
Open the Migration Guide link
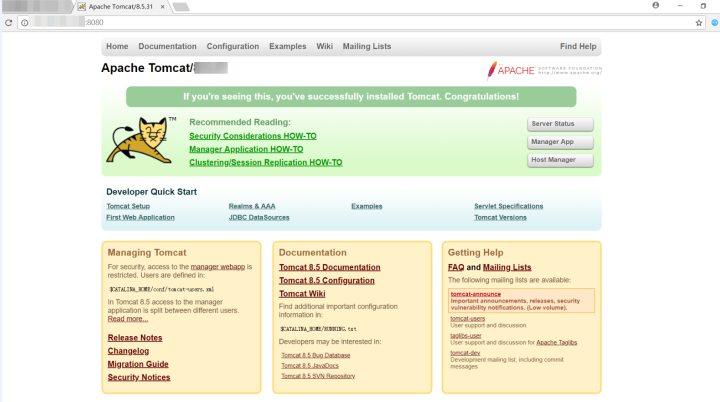tap(138, 364)
